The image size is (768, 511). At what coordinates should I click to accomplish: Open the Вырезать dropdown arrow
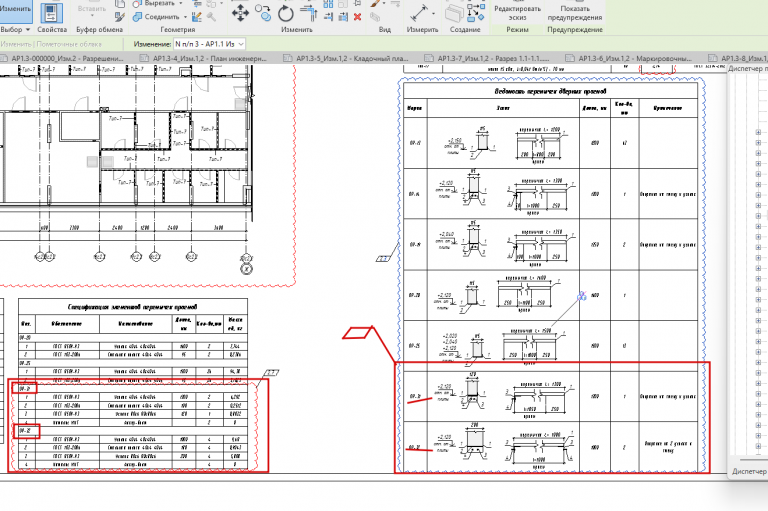pyautogui.click(x=180, y=3)
